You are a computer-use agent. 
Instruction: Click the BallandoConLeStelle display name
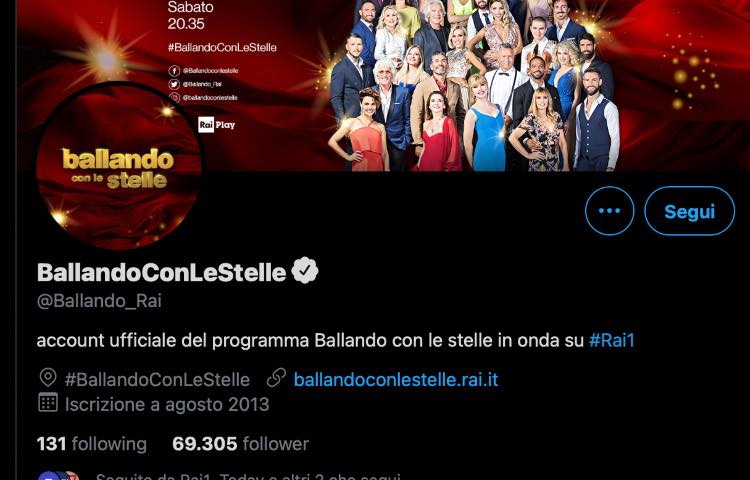pyautogui.click(x=162, y=272)
